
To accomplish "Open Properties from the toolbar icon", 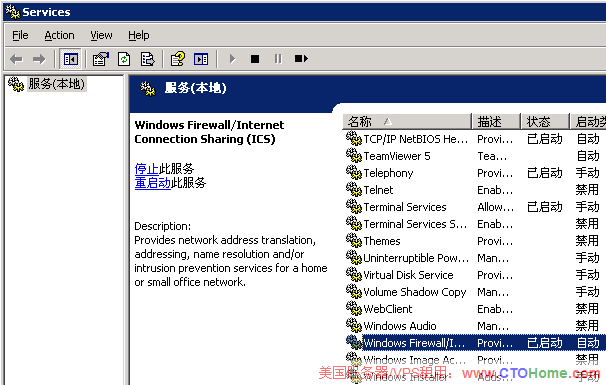I will click(x=100, y=59).
